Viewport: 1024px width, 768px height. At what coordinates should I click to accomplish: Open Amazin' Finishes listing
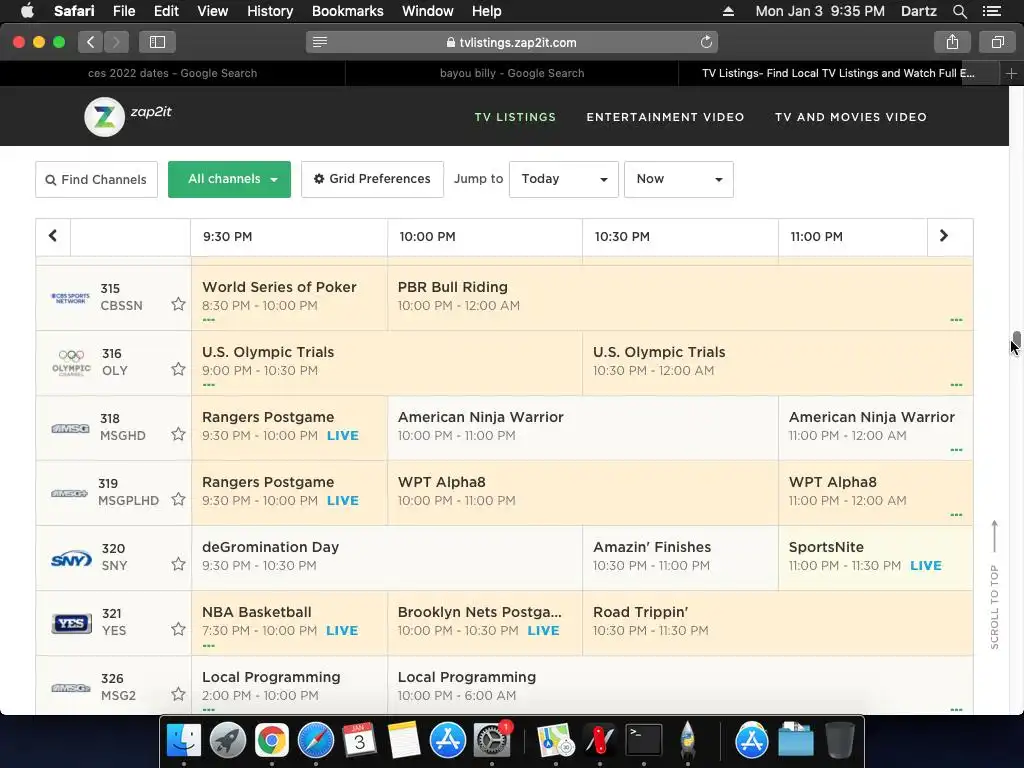[x=680, y=558]
